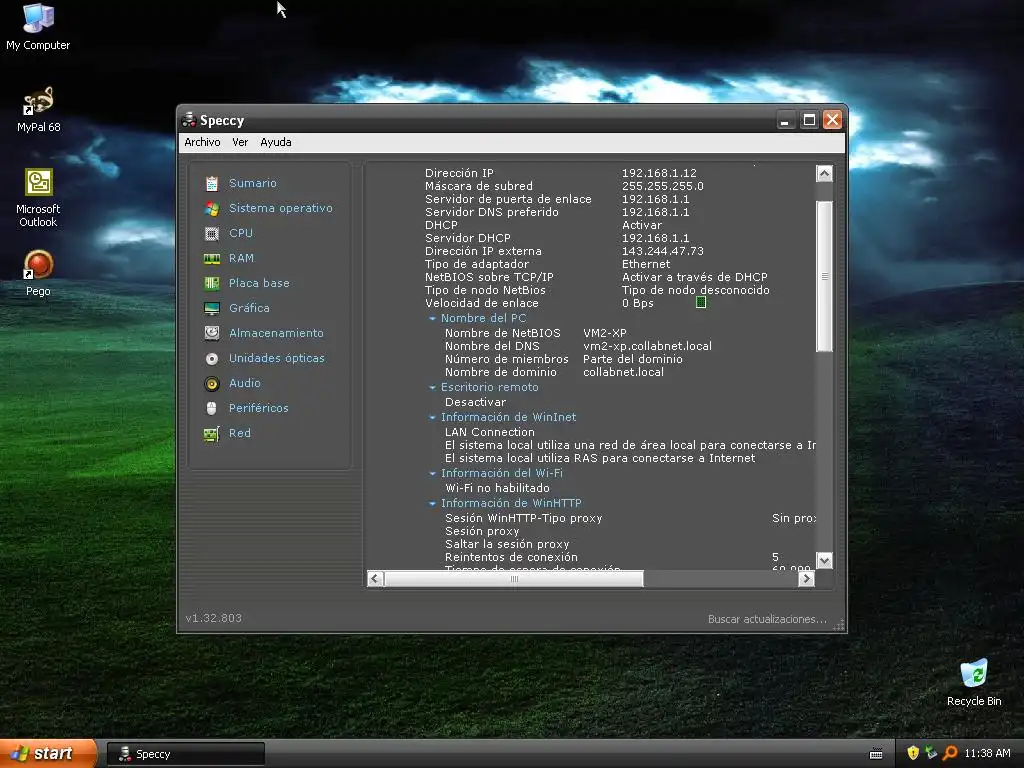Open the Recycle Bin icon
The height and width of the screenshot is (768, 1024).
[x=974, y=674]
